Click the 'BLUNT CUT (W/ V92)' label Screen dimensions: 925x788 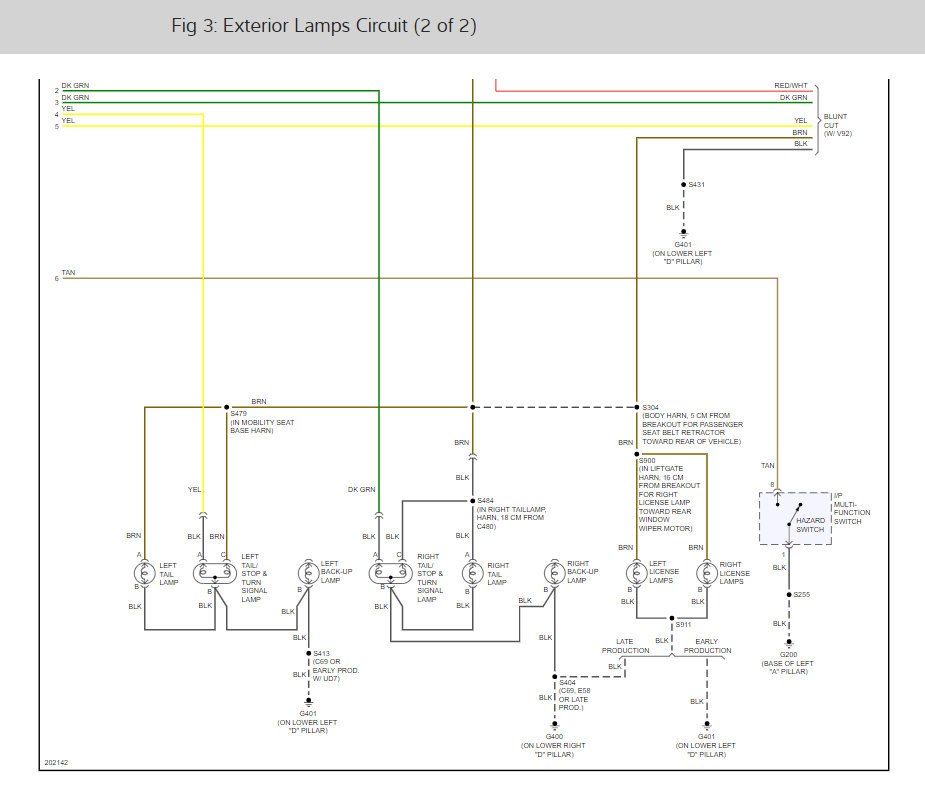click(x=838, y=125)
